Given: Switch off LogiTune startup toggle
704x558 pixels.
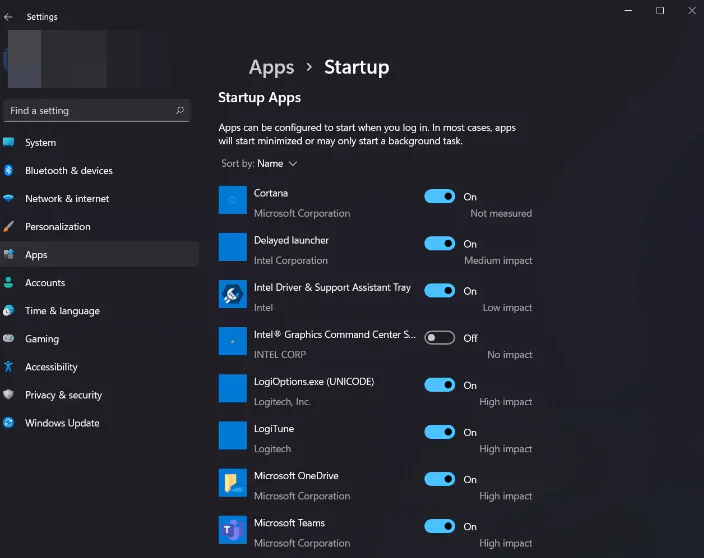Looking at the screenshot, I should click(439, 432).
